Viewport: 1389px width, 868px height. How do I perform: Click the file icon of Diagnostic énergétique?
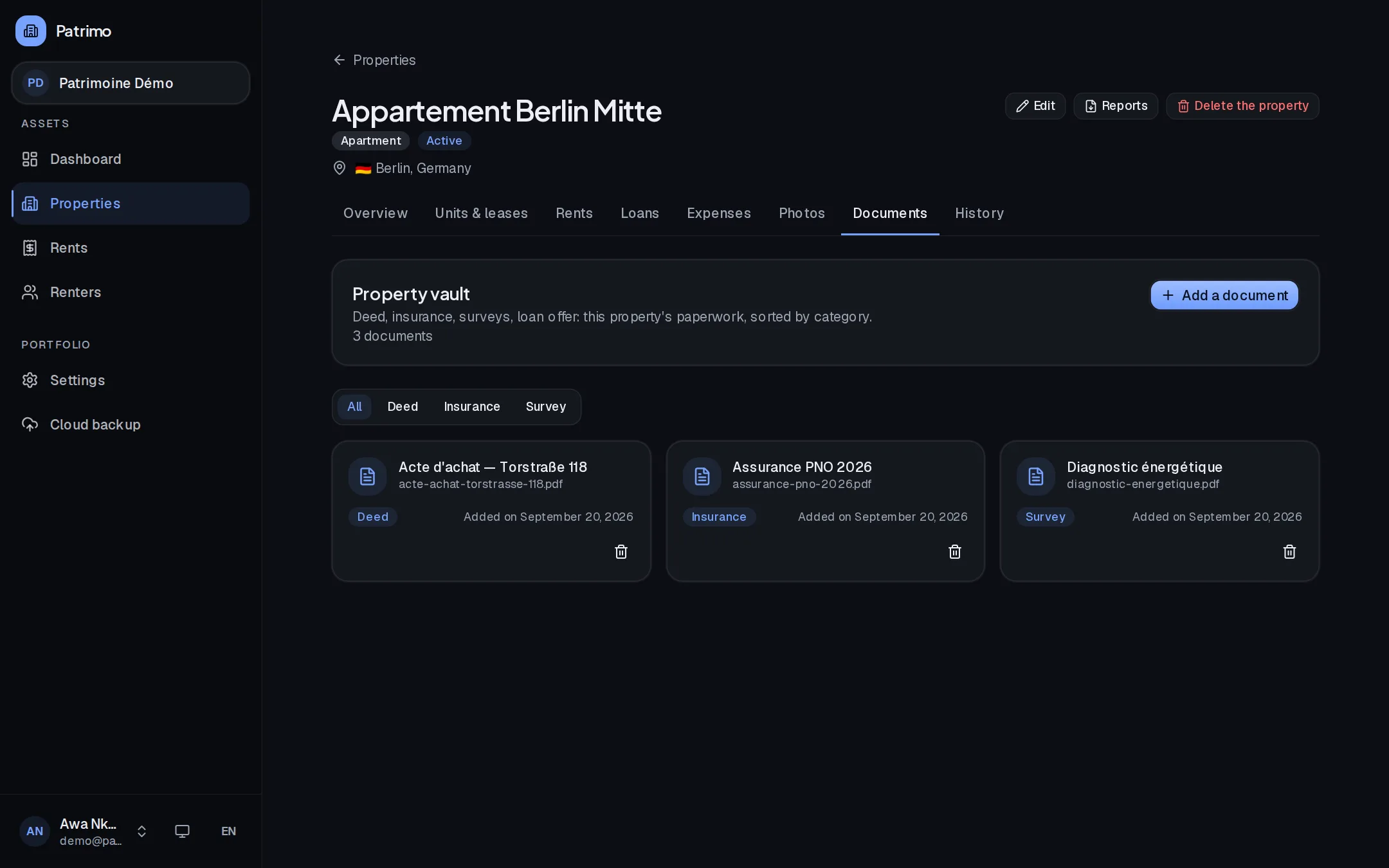pyautogui.click(x=1035, y=476)
